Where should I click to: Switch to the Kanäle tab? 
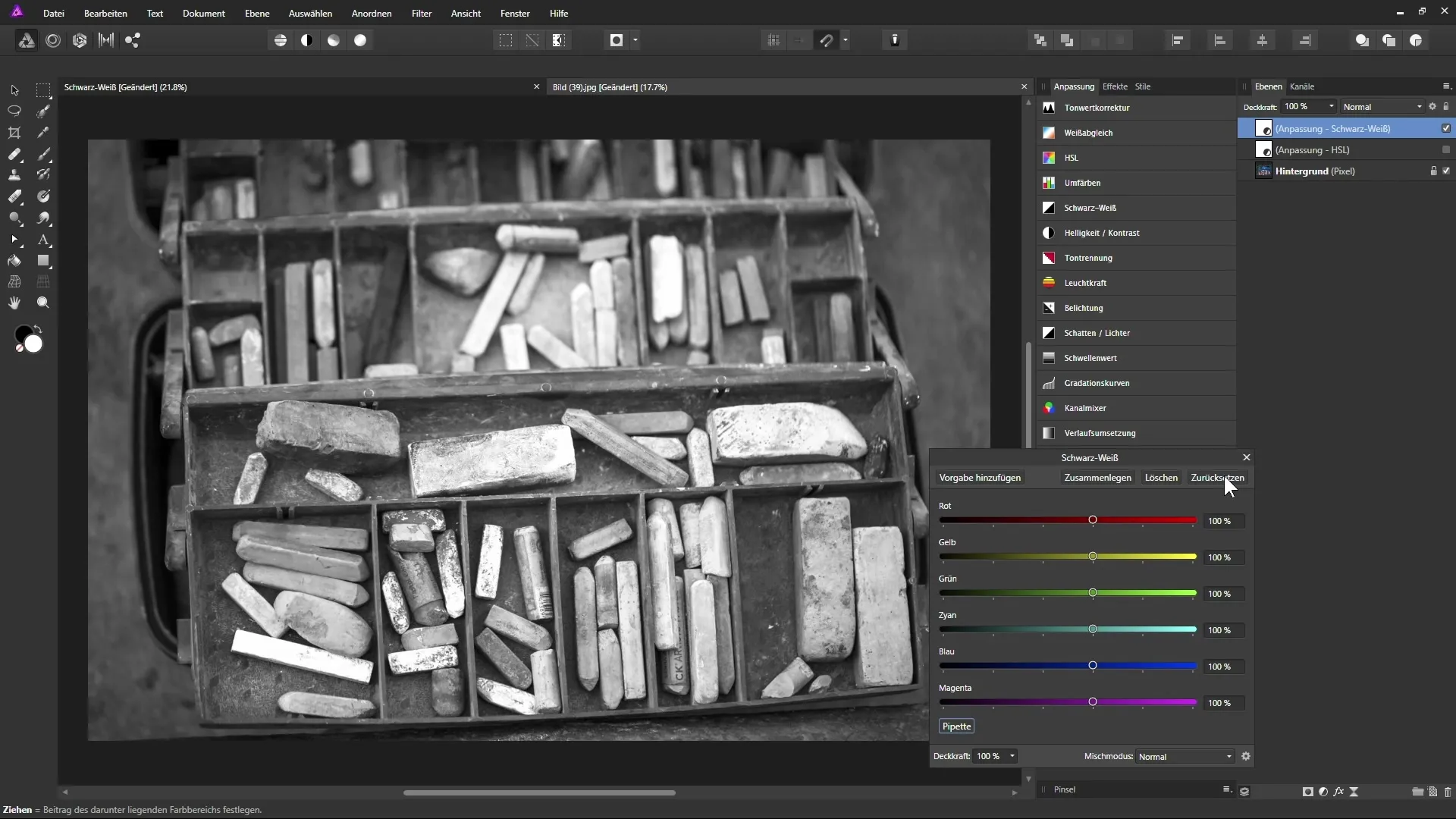tap(1302, 86)
